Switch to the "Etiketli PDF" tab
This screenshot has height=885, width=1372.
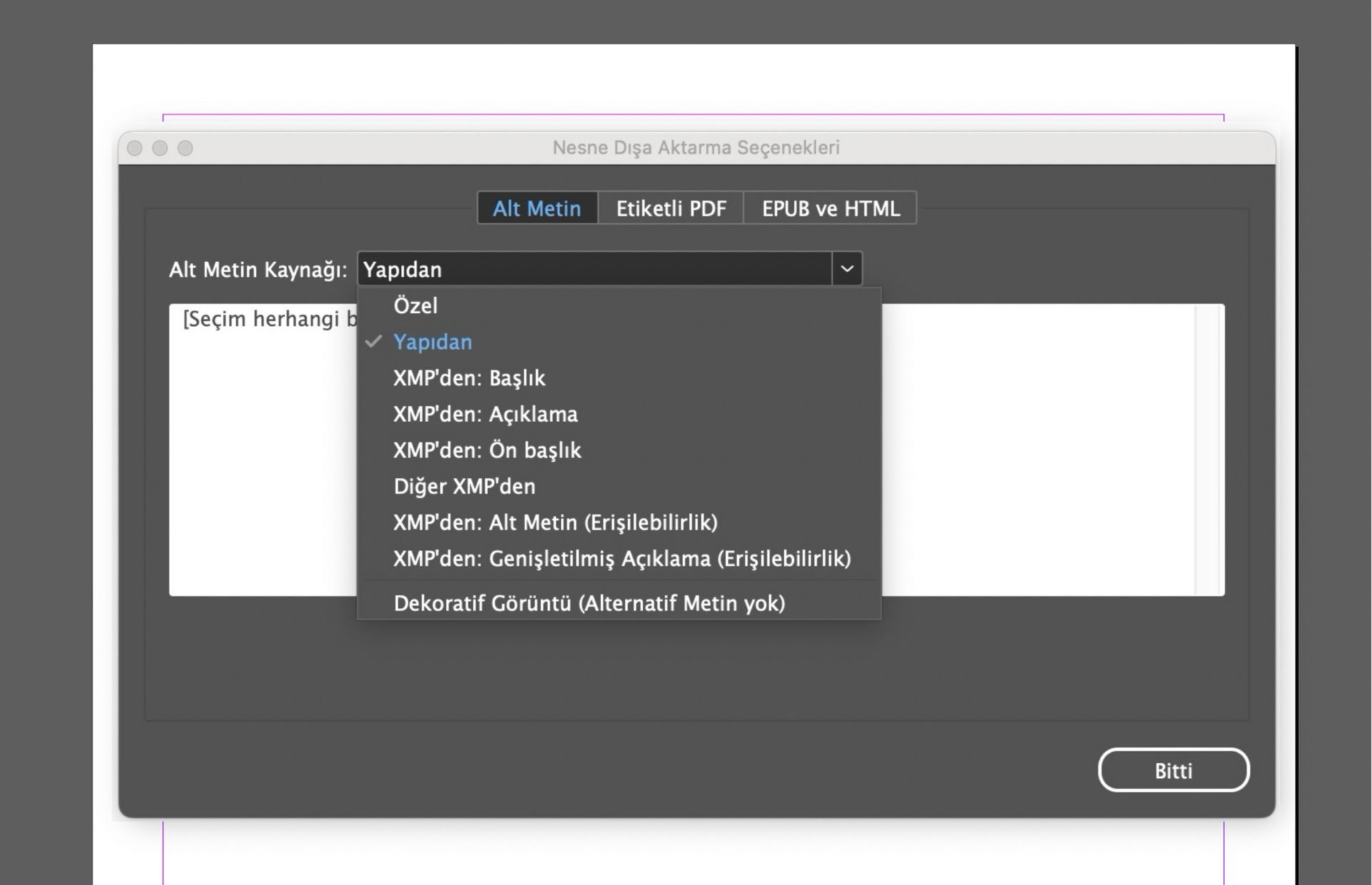tap(670, 209)
